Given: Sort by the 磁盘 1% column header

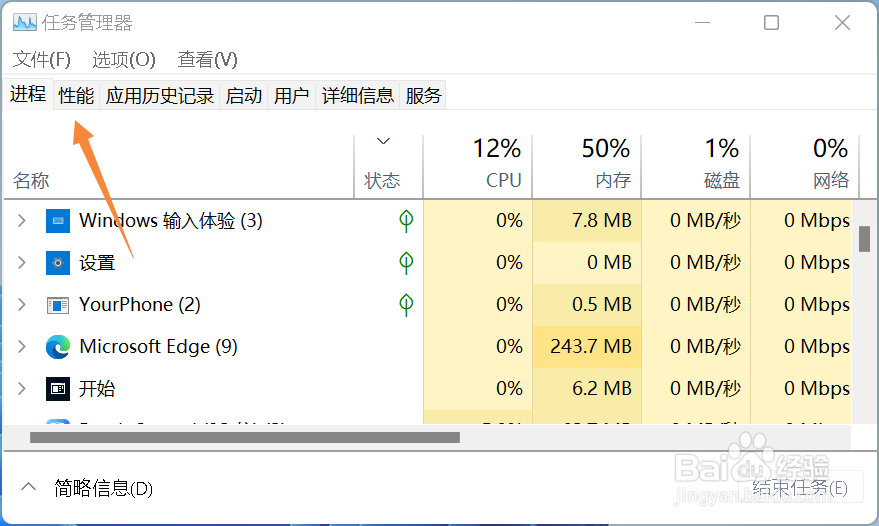Looking at the screenshot, I should 696,167.
